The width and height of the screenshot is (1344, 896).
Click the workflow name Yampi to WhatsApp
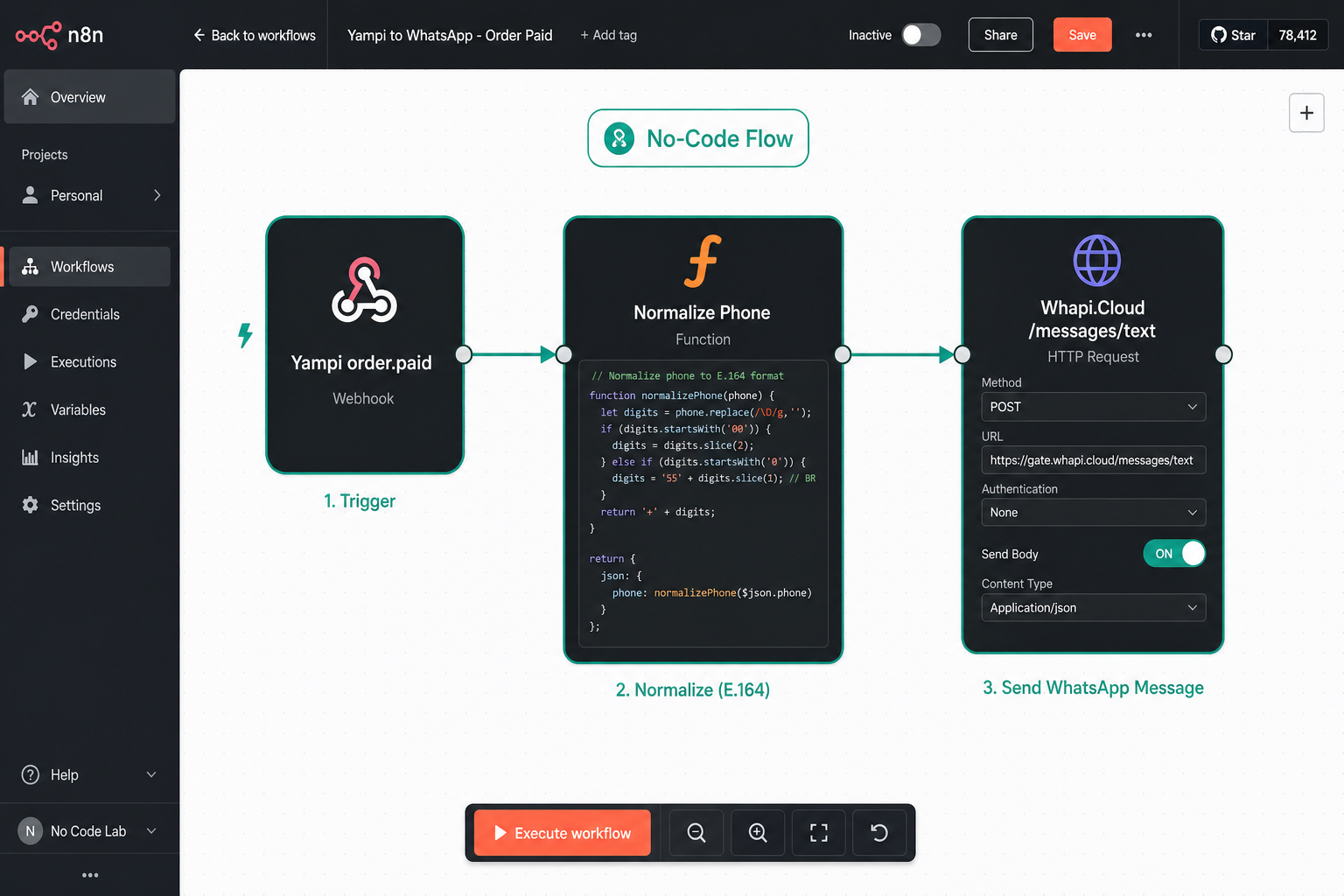pyautogui.click(x=450, y=35)
